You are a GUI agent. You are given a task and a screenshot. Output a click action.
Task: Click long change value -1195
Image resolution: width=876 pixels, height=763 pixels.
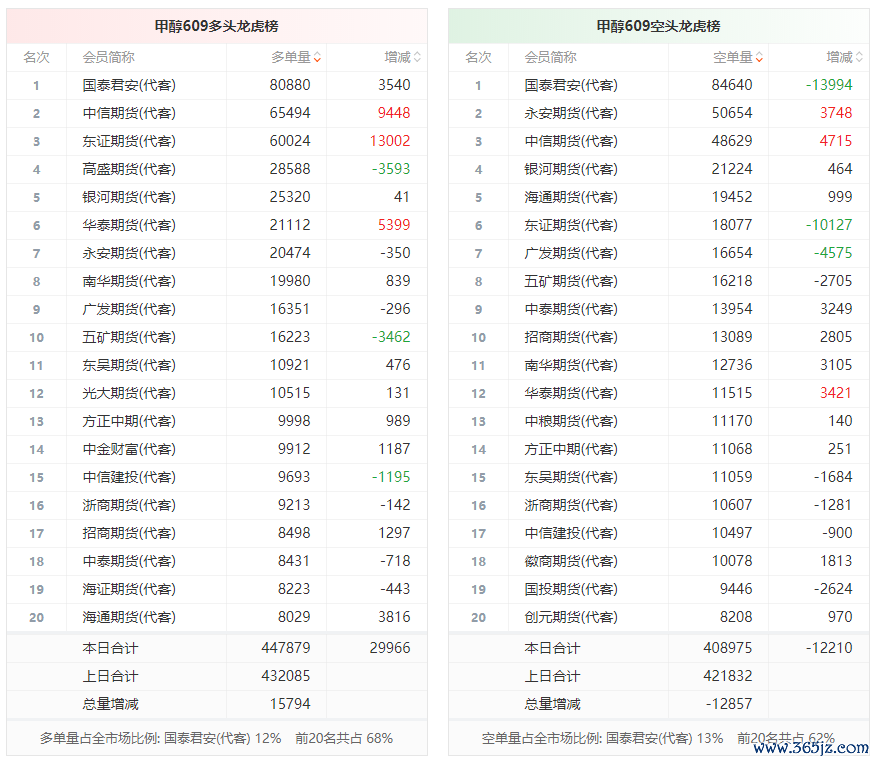[391, 476]
